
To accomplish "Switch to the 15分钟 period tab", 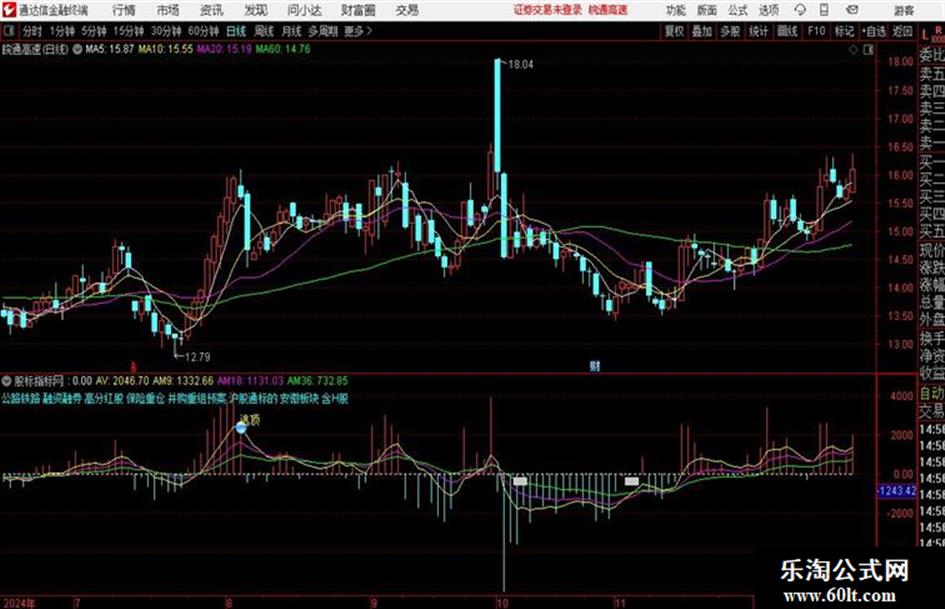I will click(x=129, y=31).
